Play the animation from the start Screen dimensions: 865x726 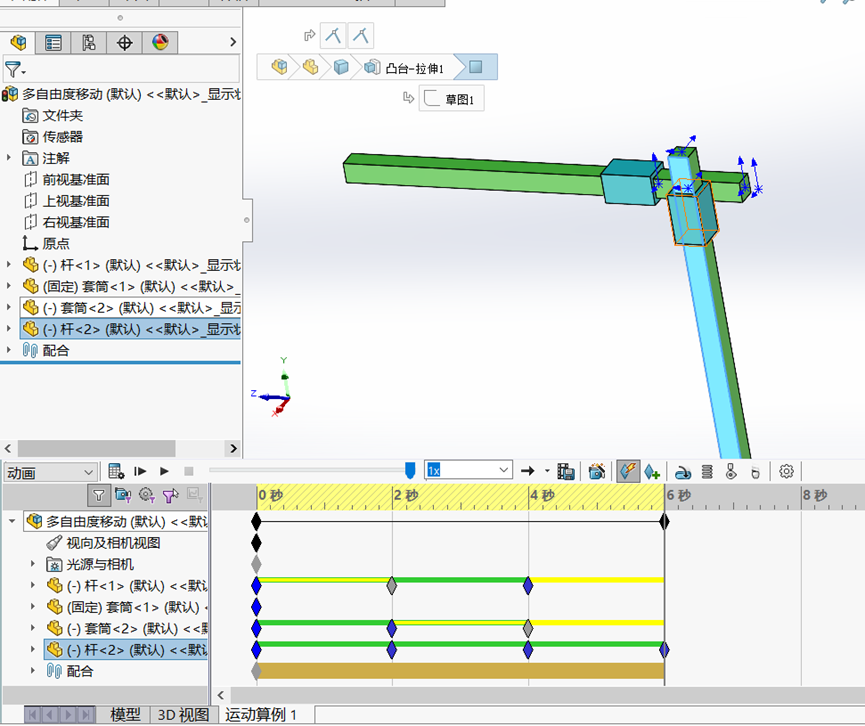click(139, 470)
